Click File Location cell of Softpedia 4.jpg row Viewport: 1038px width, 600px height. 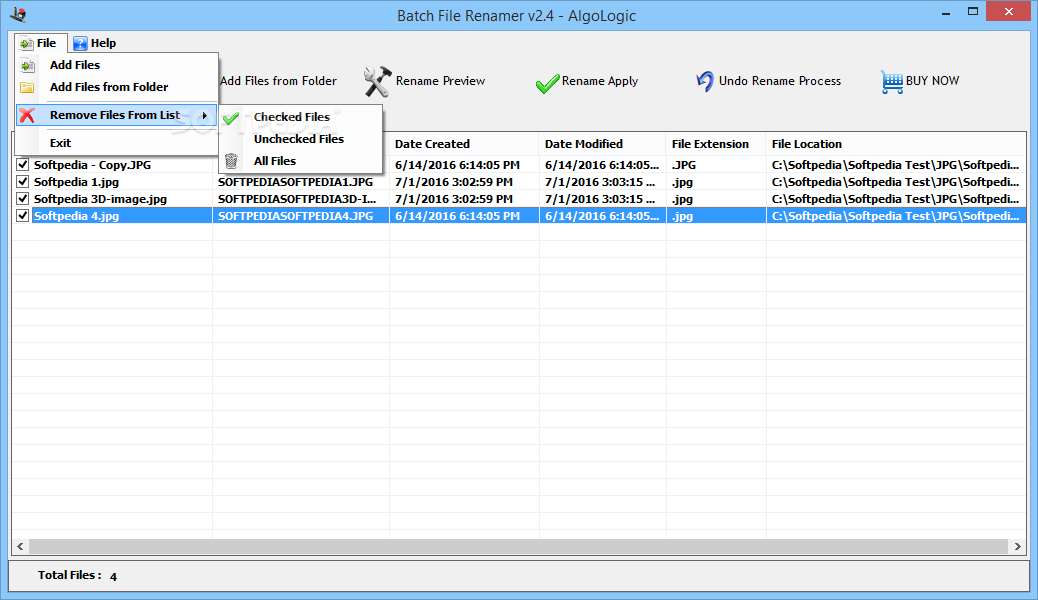coord(896,216)
